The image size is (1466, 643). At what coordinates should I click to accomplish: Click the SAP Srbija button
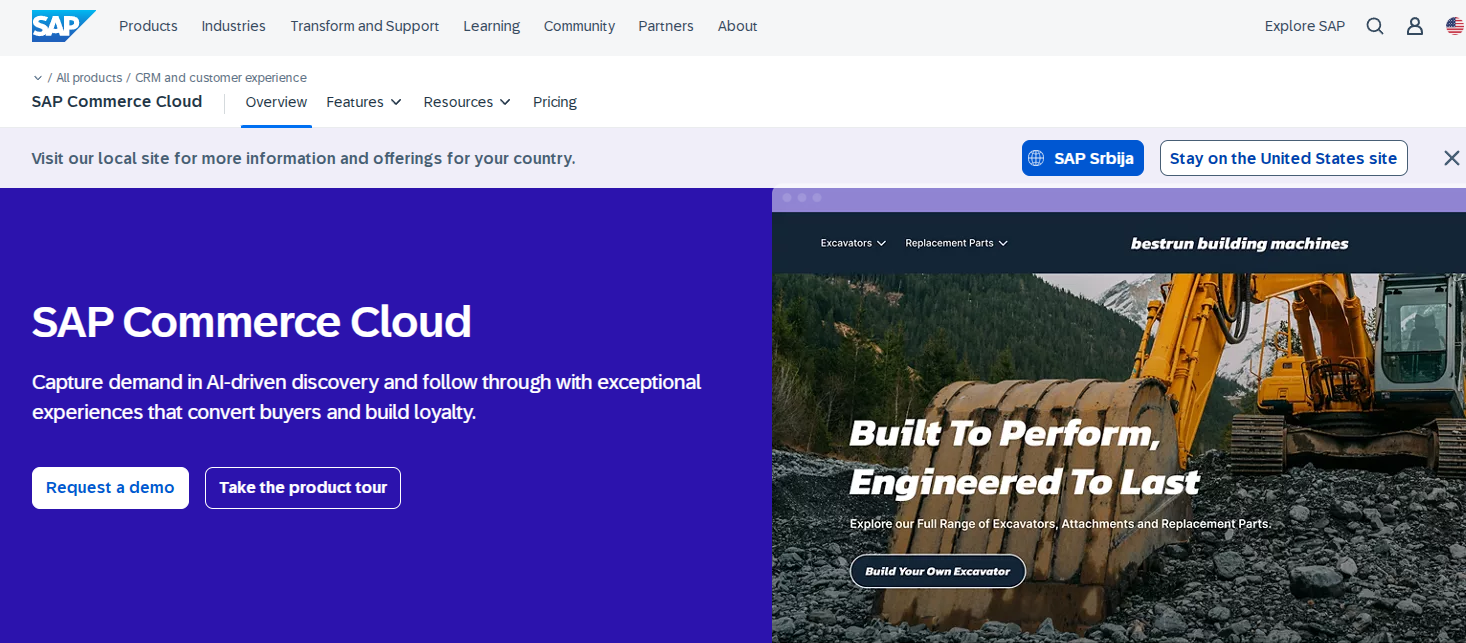click(1083, 158)
